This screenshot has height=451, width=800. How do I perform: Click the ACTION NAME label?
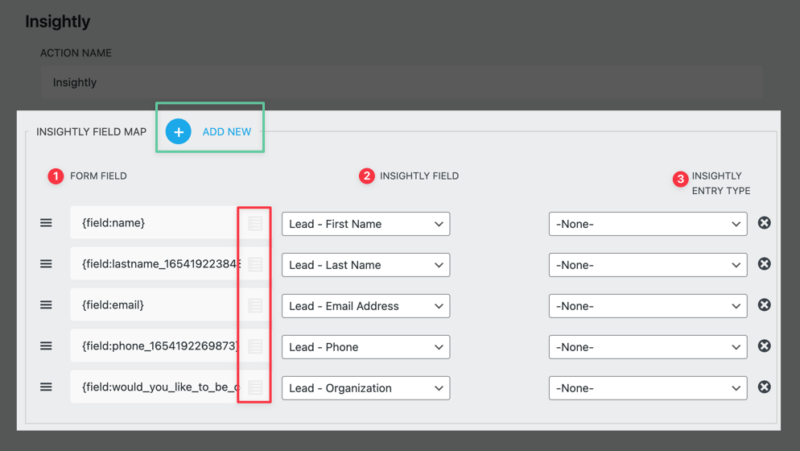pos(76,53)
